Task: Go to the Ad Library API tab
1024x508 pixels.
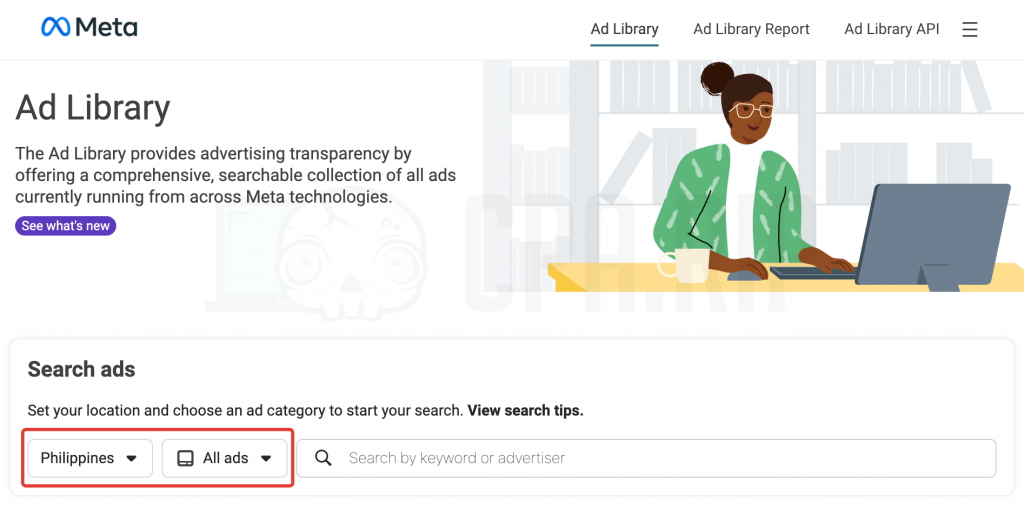Action: point(891,29)
